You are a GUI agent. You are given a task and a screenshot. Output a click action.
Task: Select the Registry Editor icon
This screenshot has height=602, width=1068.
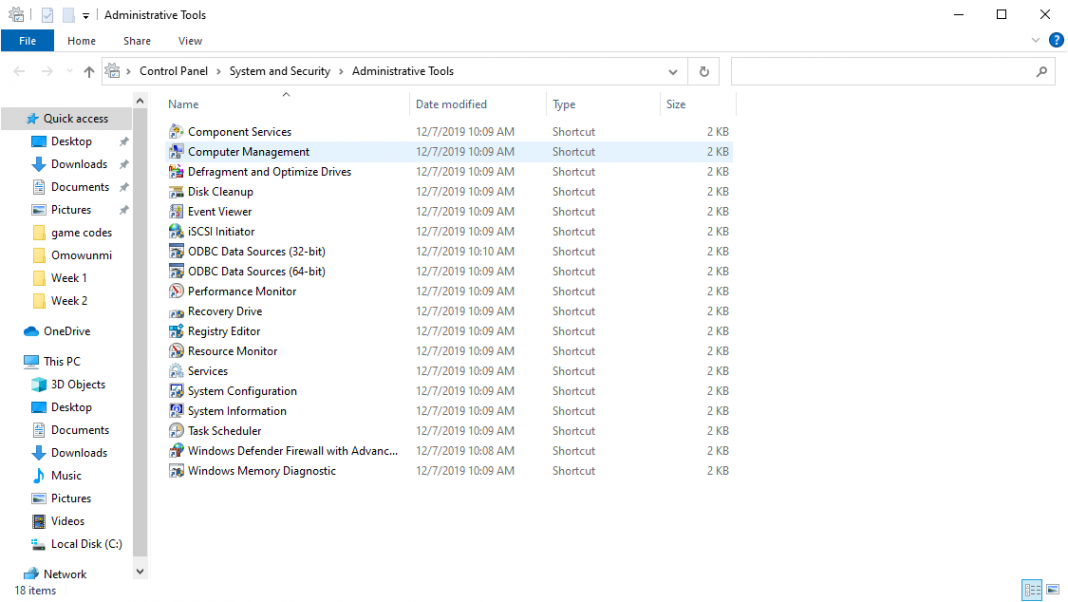[x=177, y=332]
